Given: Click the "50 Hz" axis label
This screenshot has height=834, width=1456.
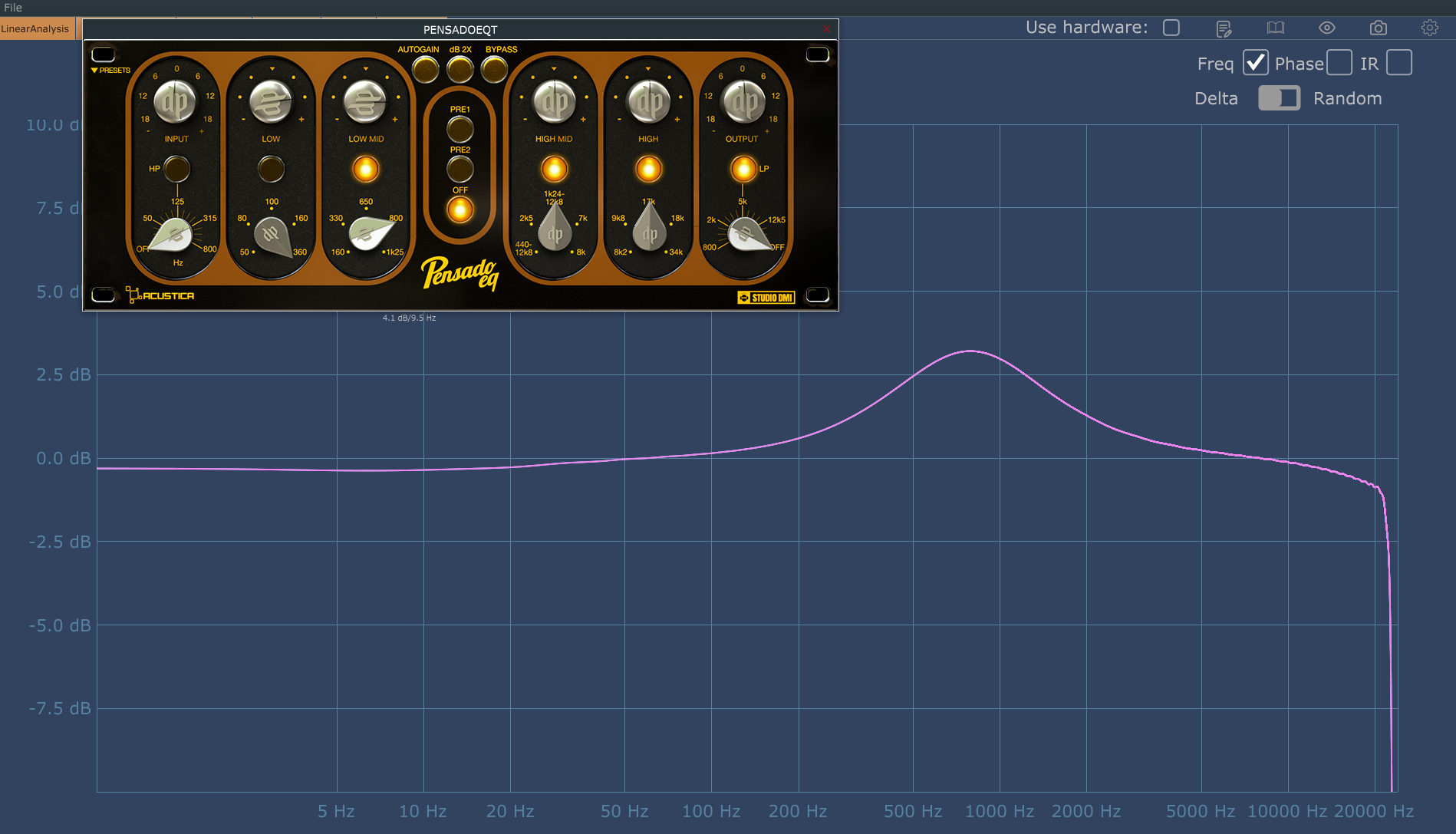Looking at the screenshot, I should (x=624, y=811).
